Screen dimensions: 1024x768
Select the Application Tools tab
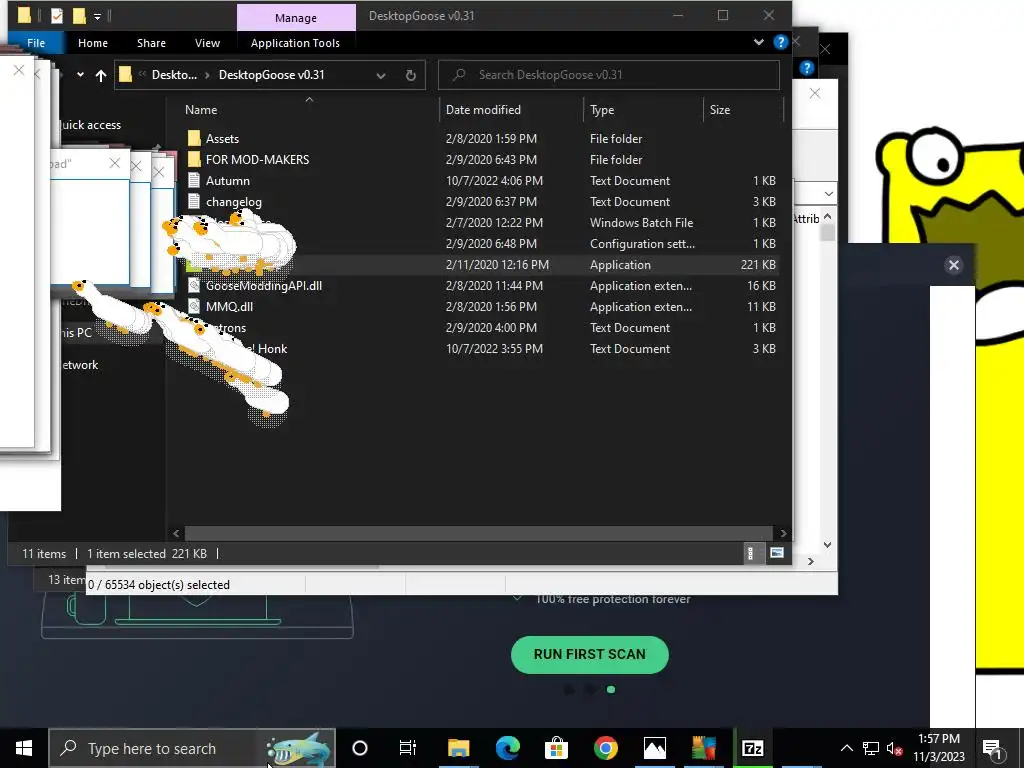295,43
